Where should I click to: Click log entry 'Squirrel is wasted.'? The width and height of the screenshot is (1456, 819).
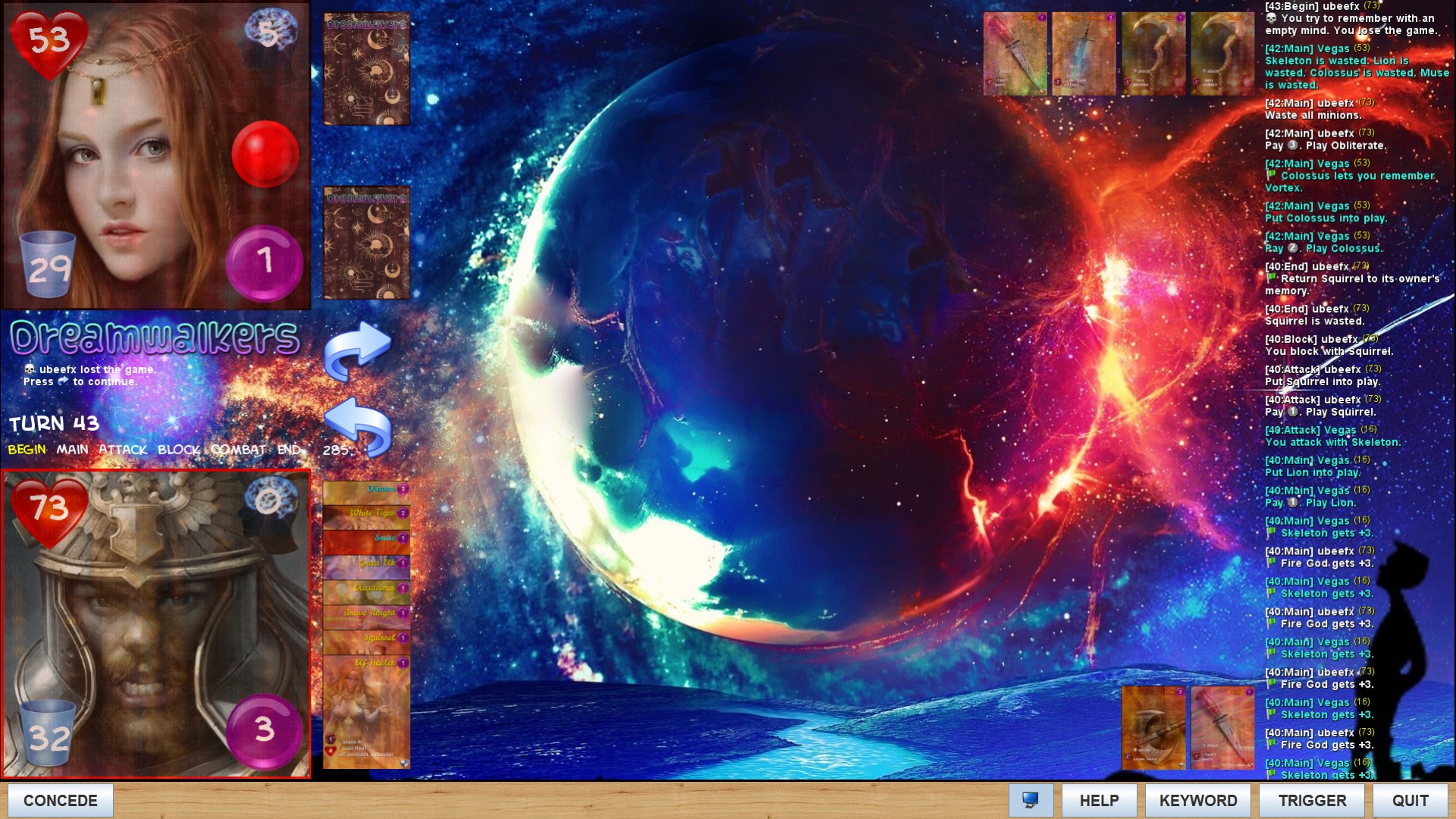pyautogui.click(x=1314, y=322)
